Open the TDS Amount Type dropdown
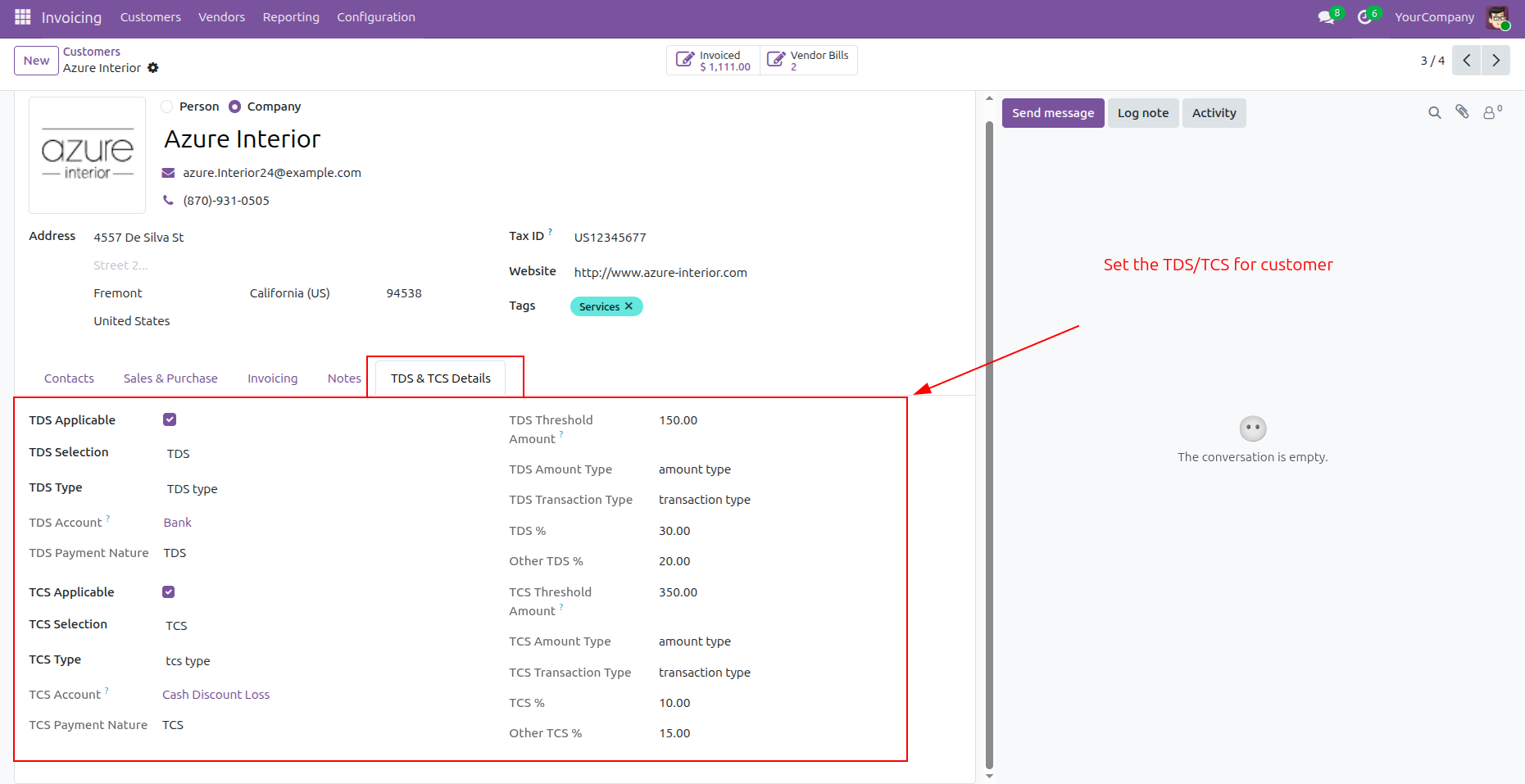The width and height of the screenshot is (1525, 784). (695, 469)
